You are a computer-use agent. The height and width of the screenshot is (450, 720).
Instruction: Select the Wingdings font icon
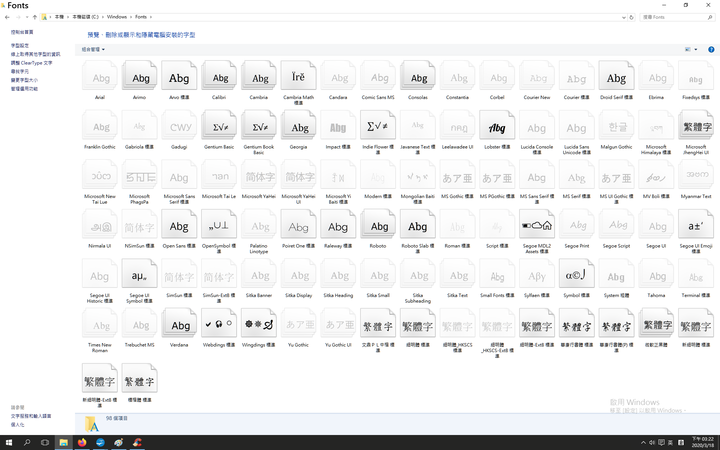(x=259, y=323)
